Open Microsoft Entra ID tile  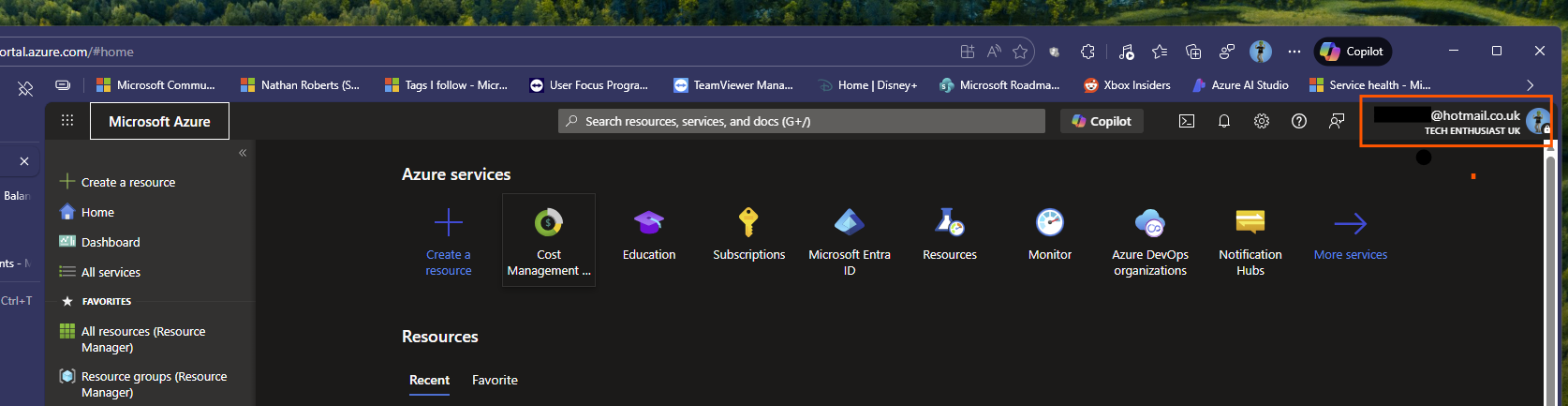(850, 242)
